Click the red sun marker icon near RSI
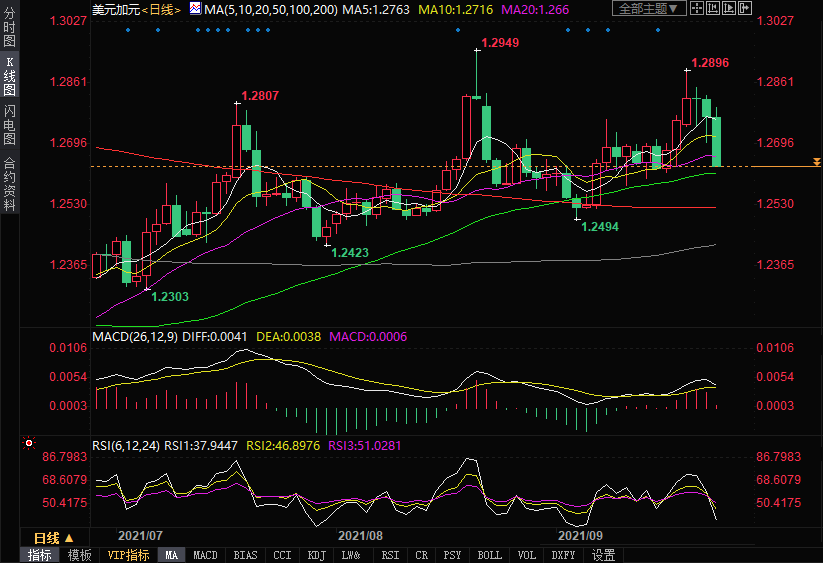The height and width of the screenshot is (563, 823). tap(29, 442)
